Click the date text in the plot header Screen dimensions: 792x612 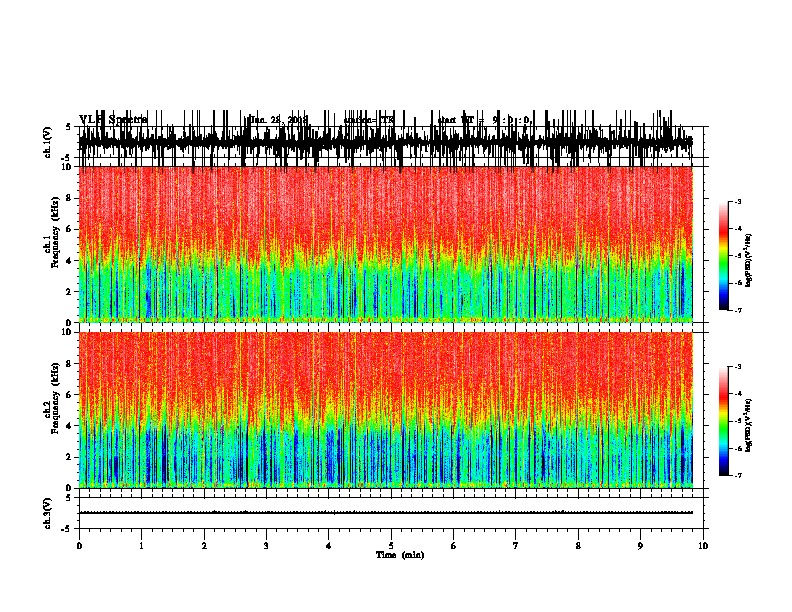pos(279,120)
